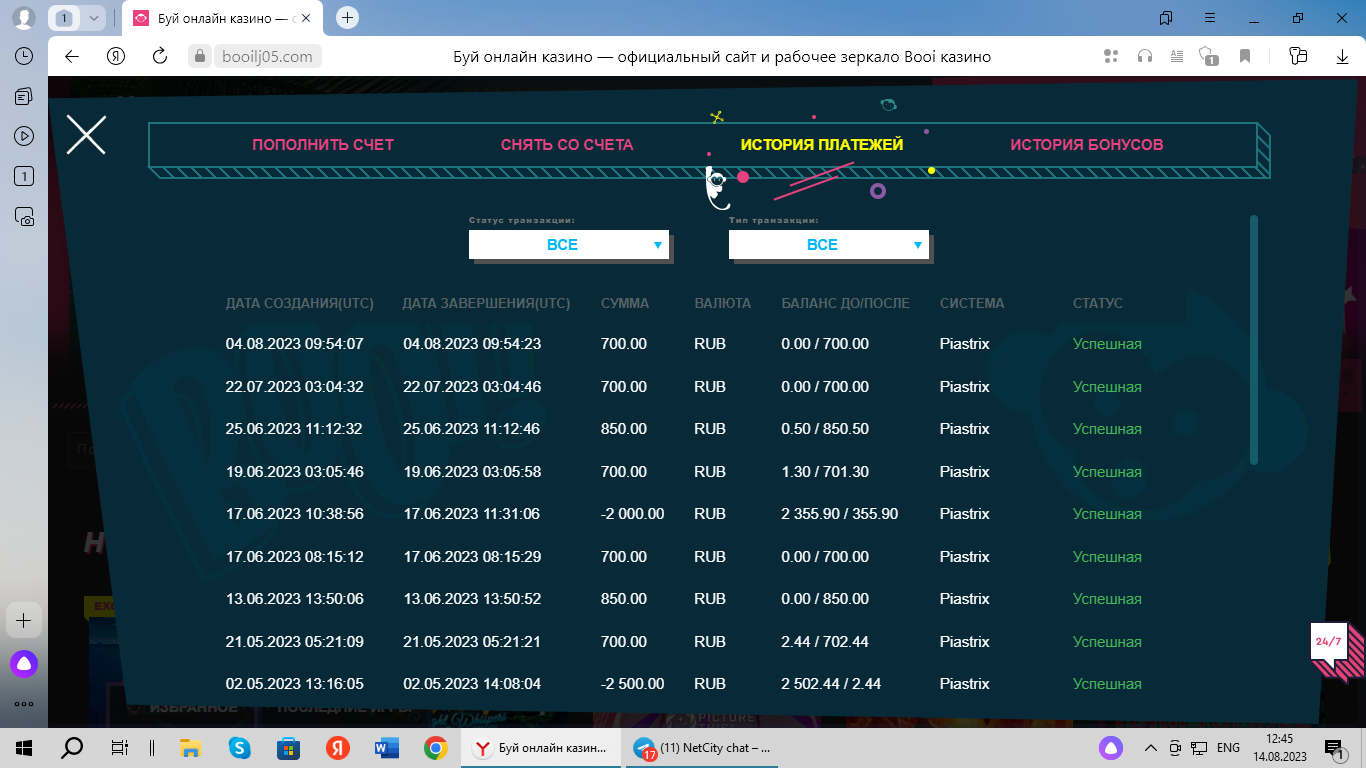Open the browser hamburger menu
This screenshot has height=768, width=1366.
coord(1210,18)
